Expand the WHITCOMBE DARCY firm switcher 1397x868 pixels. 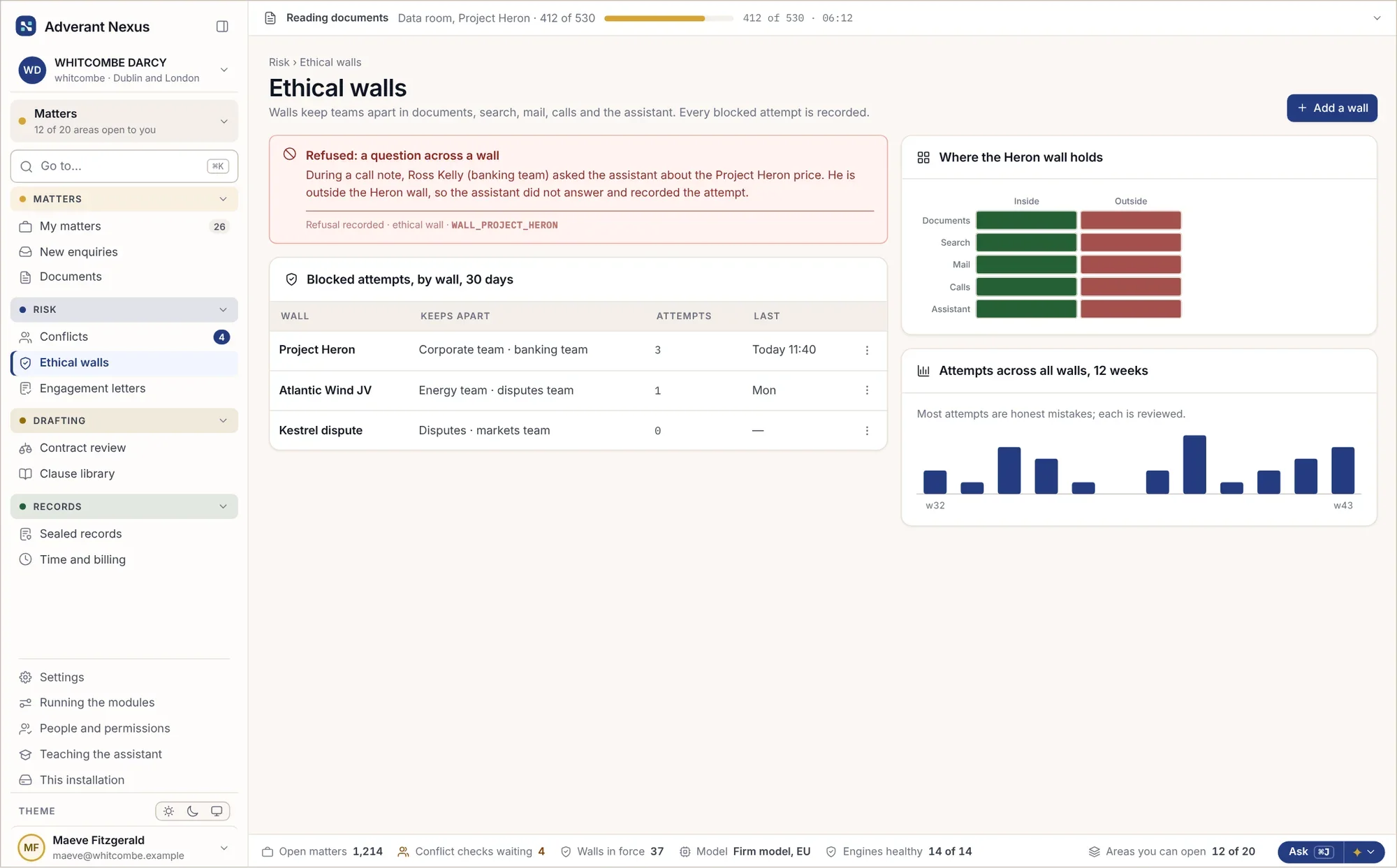124,70
